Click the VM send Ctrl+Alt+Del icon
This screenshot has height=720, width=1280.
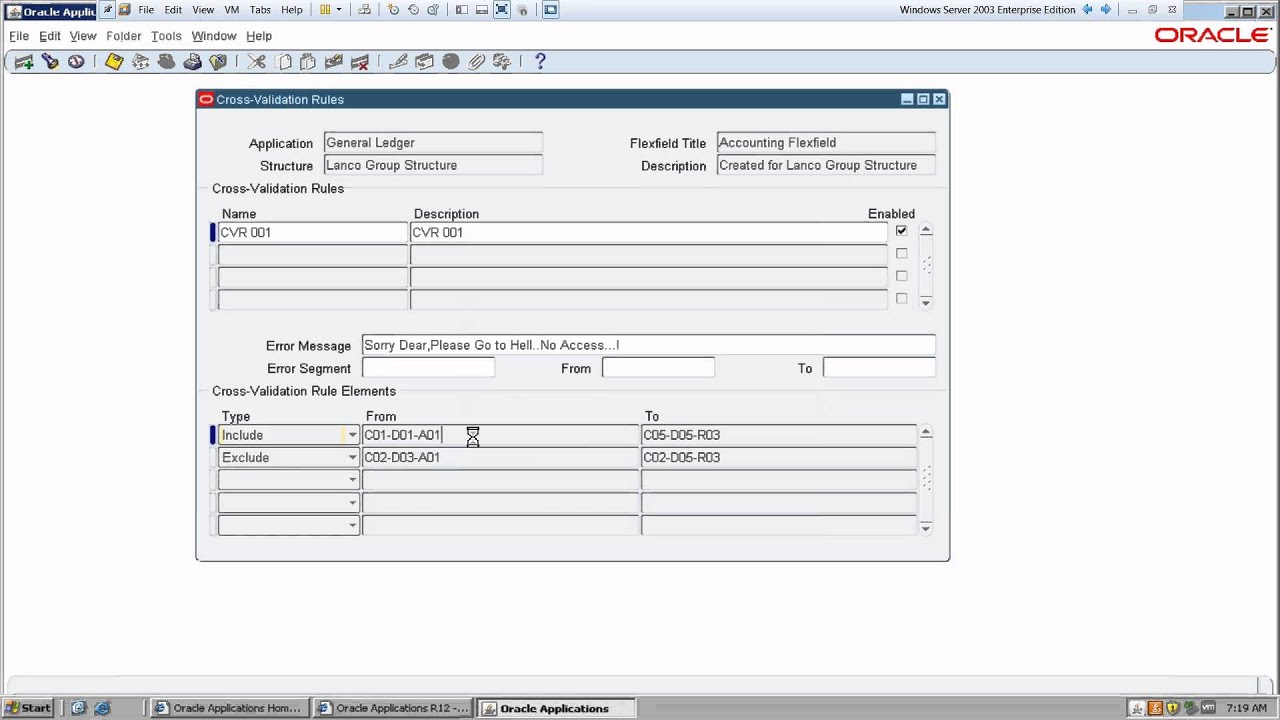pos(364,10)
